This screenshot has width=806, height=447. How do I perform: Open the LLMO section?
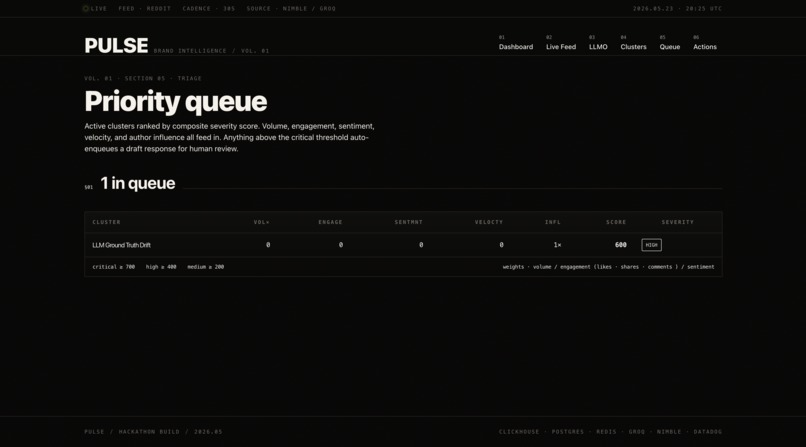[x=598, y=47]
